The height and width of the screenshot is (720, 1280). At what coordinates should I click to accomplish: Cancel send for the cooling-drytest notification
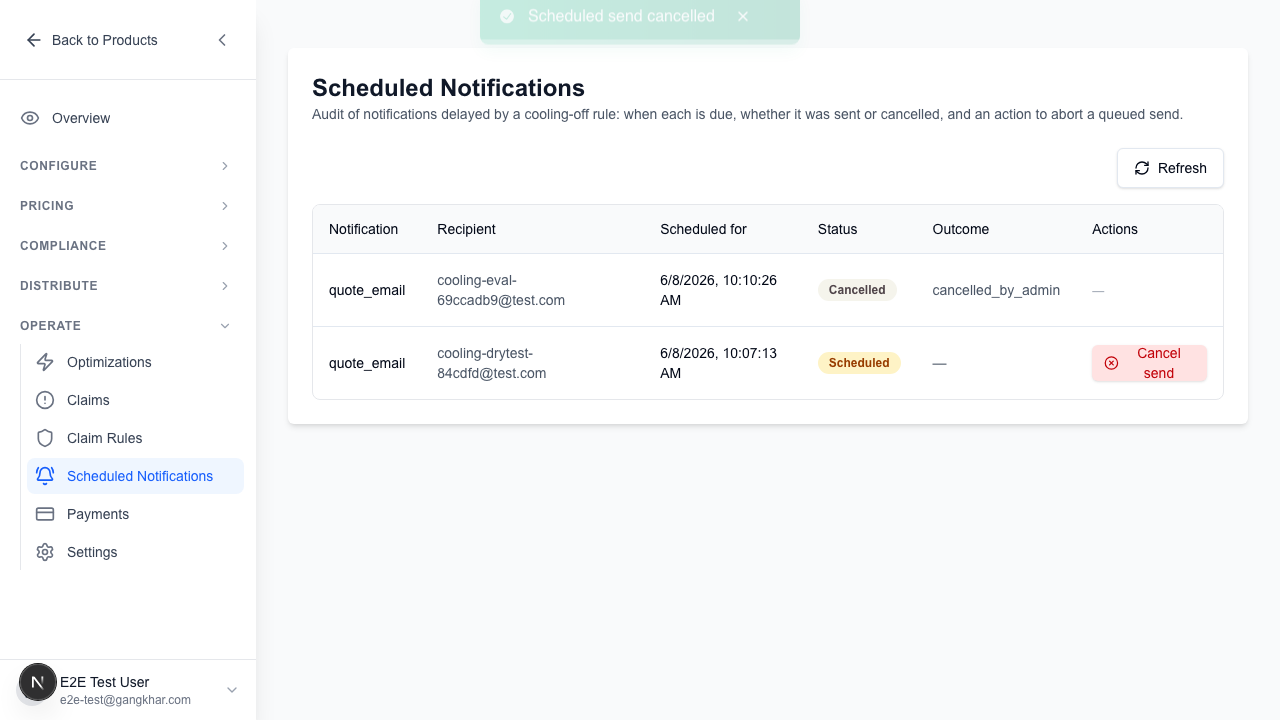click(x=1149, y=363)
